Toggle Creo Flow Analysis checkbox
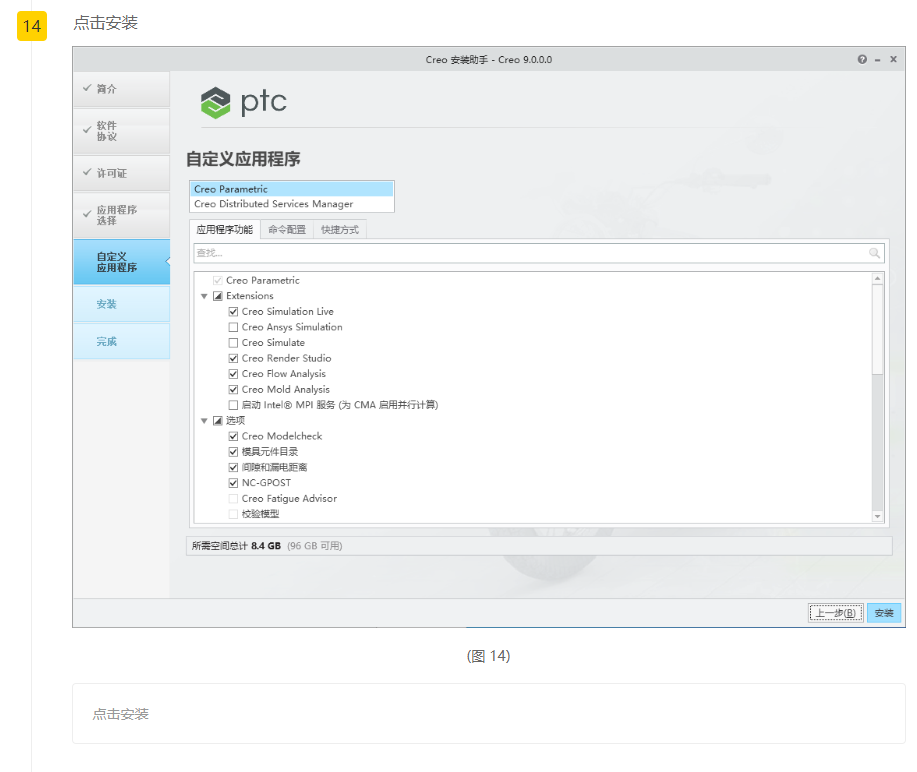This screenshot has width=917, height=772. 233,374
